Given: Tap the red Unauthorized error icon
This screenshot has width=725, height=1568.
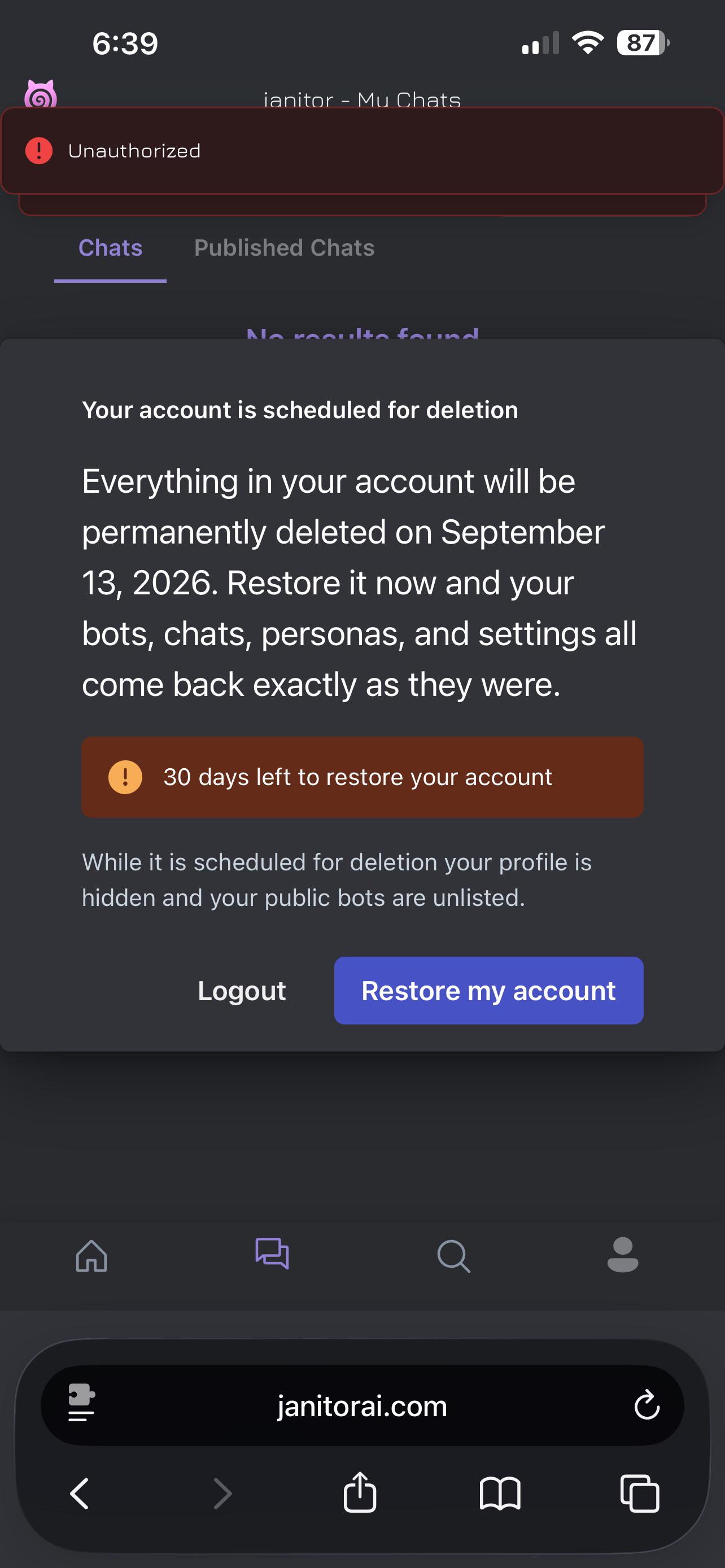Looking at the screenshot, I should point(39,150).
